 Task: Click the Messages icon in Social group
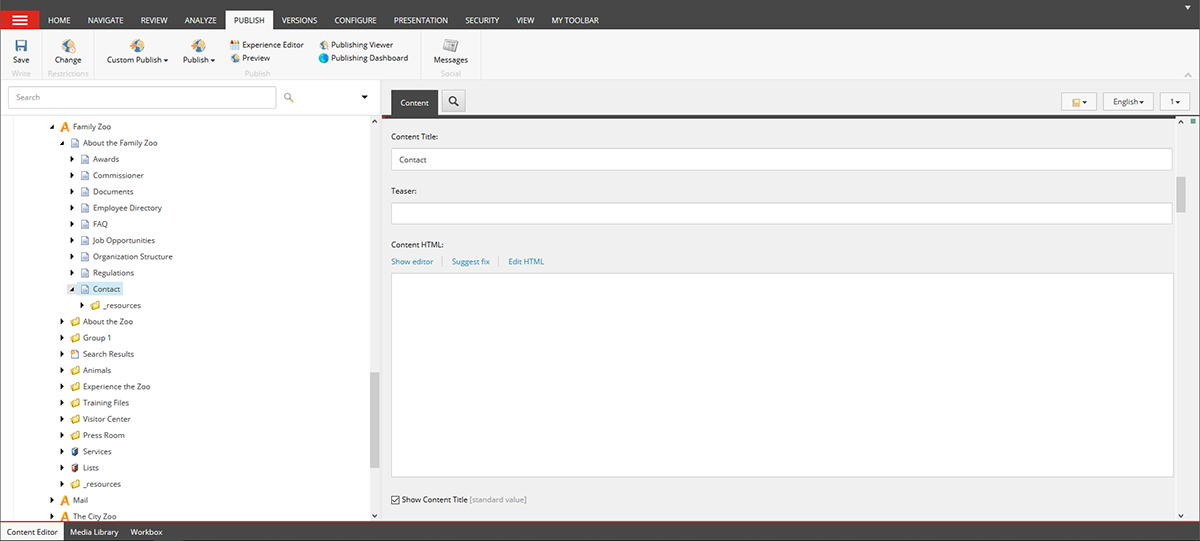450,46
